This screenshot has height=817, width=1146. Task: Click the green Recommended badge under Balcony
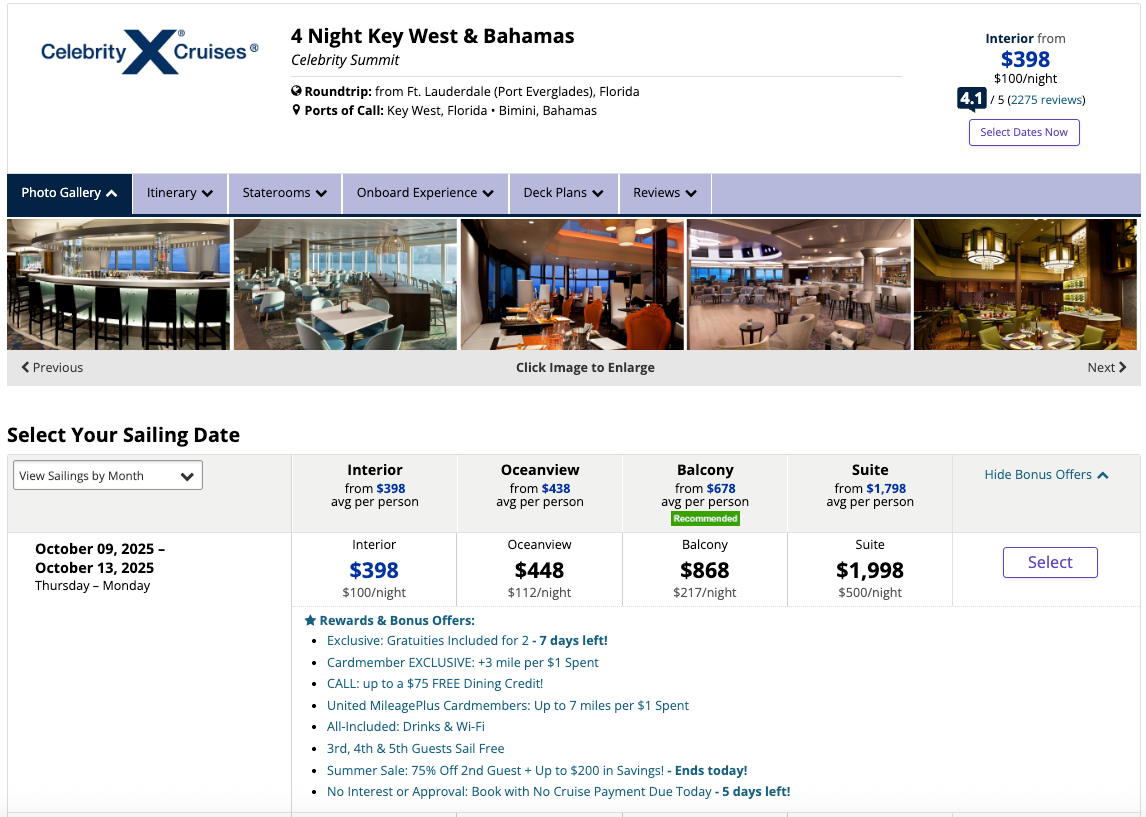705,519
